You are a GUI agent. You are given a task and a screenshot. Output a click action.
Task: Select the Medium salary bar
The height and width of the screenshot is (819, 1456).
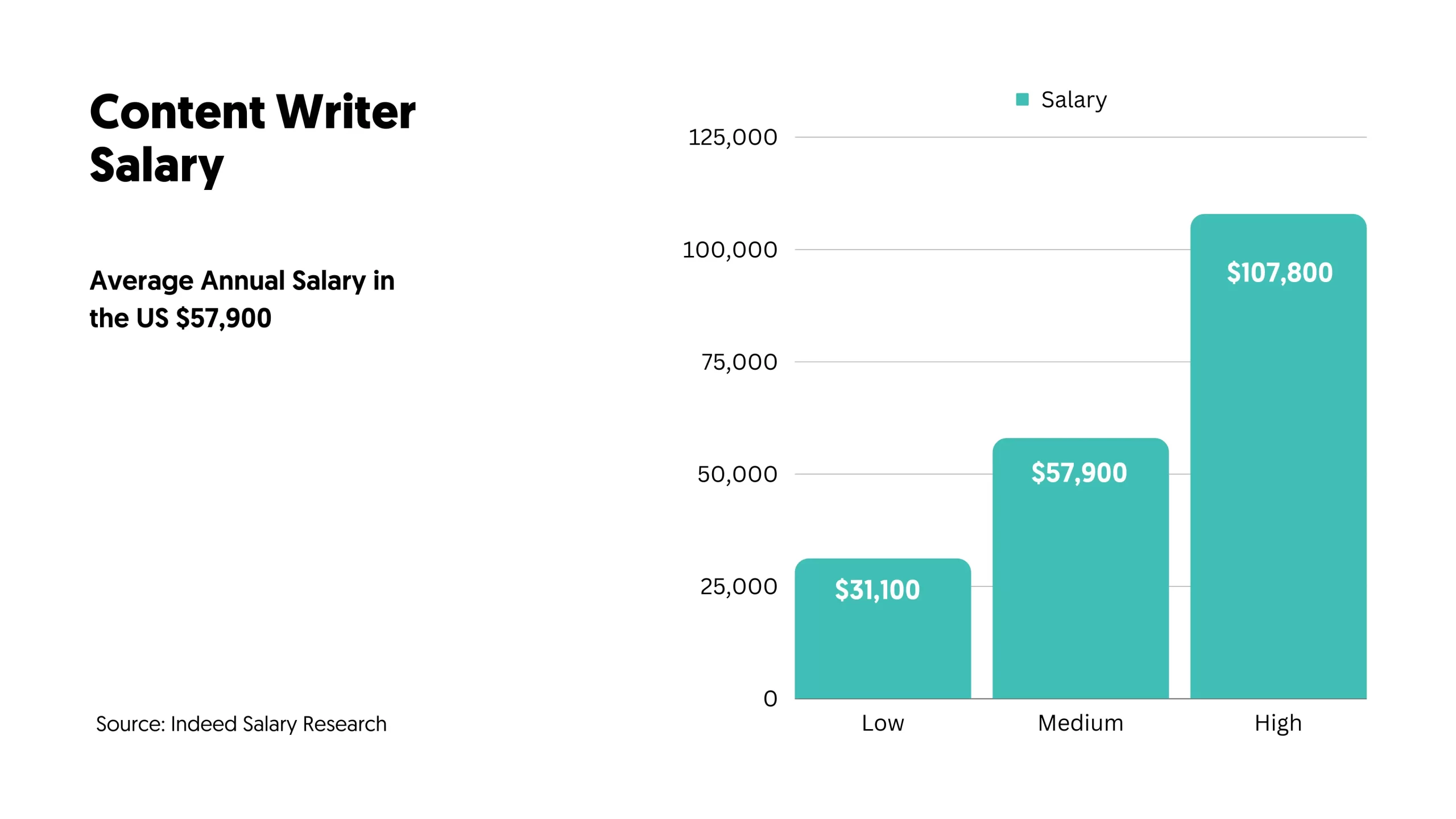[x=1080, y=580]
